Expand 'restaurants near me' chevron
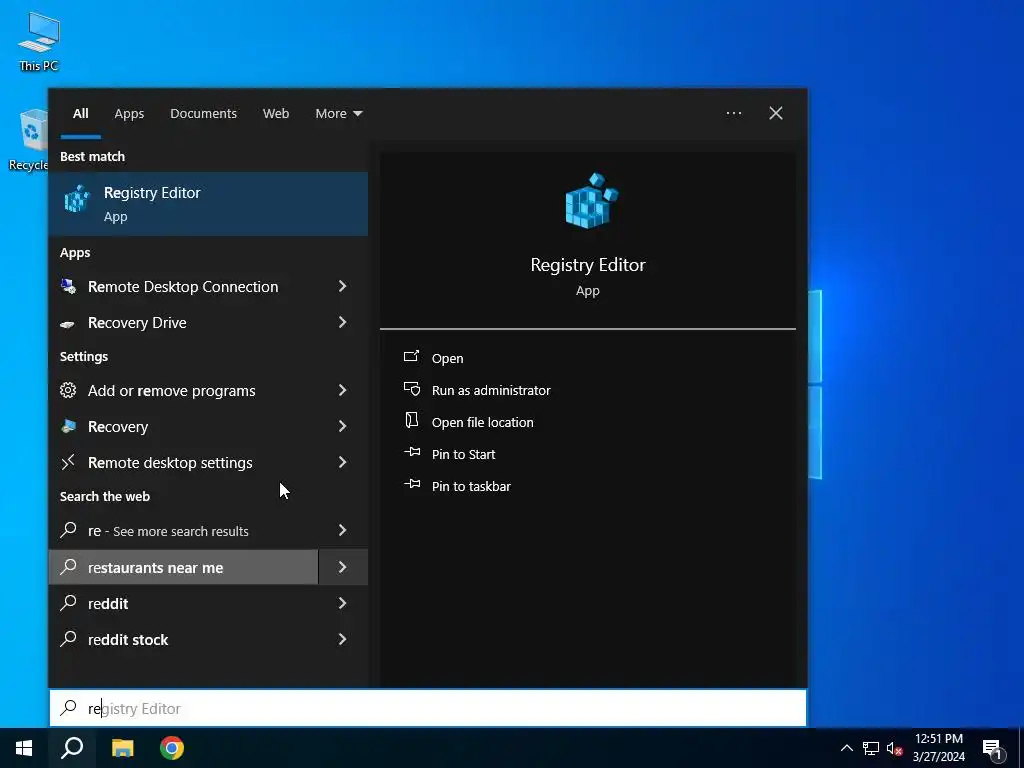This screenshot has width=1024, height=768. coord(343,567)
